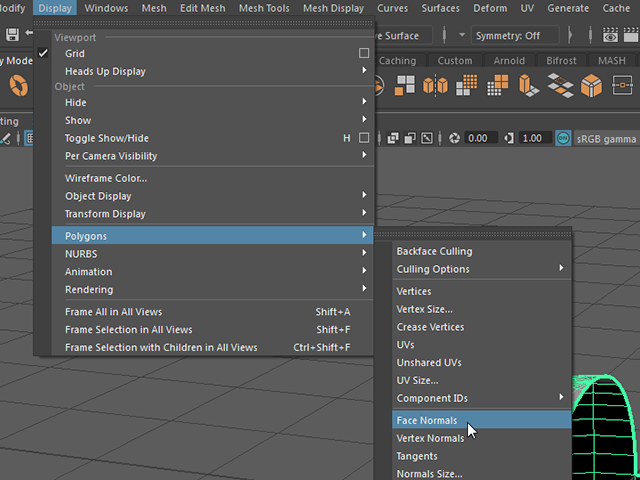Click the save scene floppy disk icon

coord(12,34)
